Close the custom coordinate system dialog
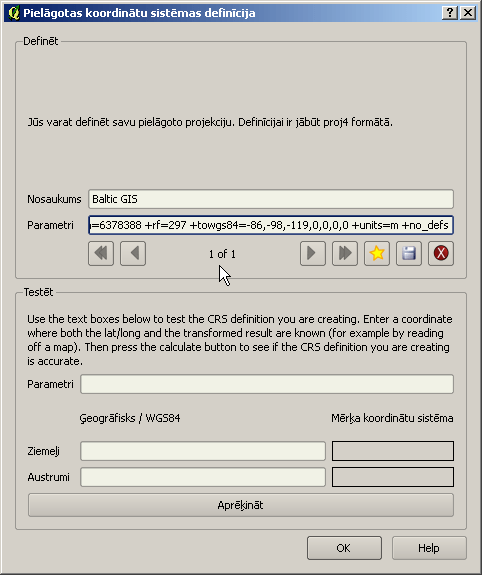Screen dimensions: 482x575 [468, 13]
